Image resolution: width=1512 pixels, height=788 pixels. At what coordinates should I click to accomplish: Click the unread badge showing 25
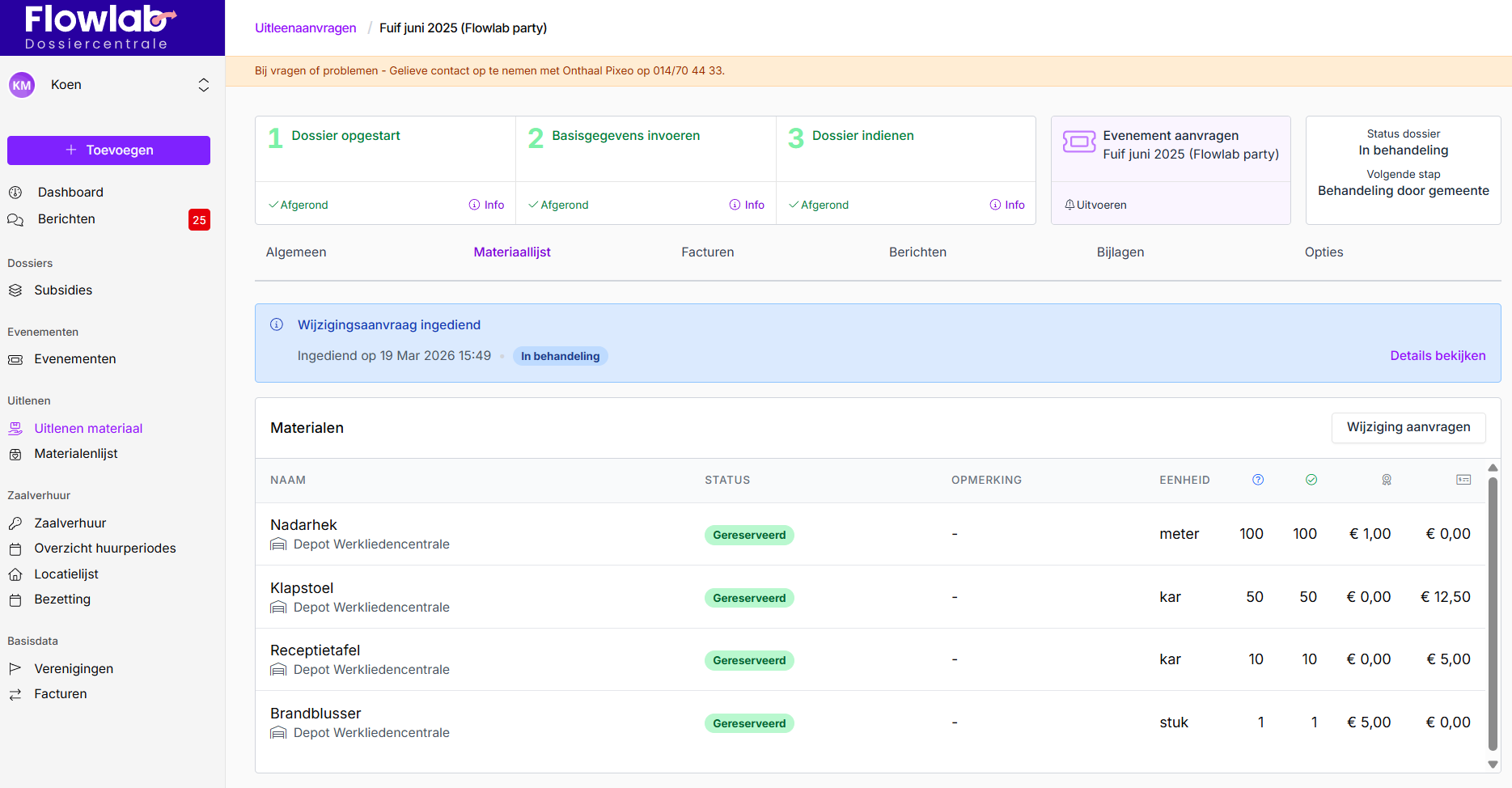[x=199, y=220]
